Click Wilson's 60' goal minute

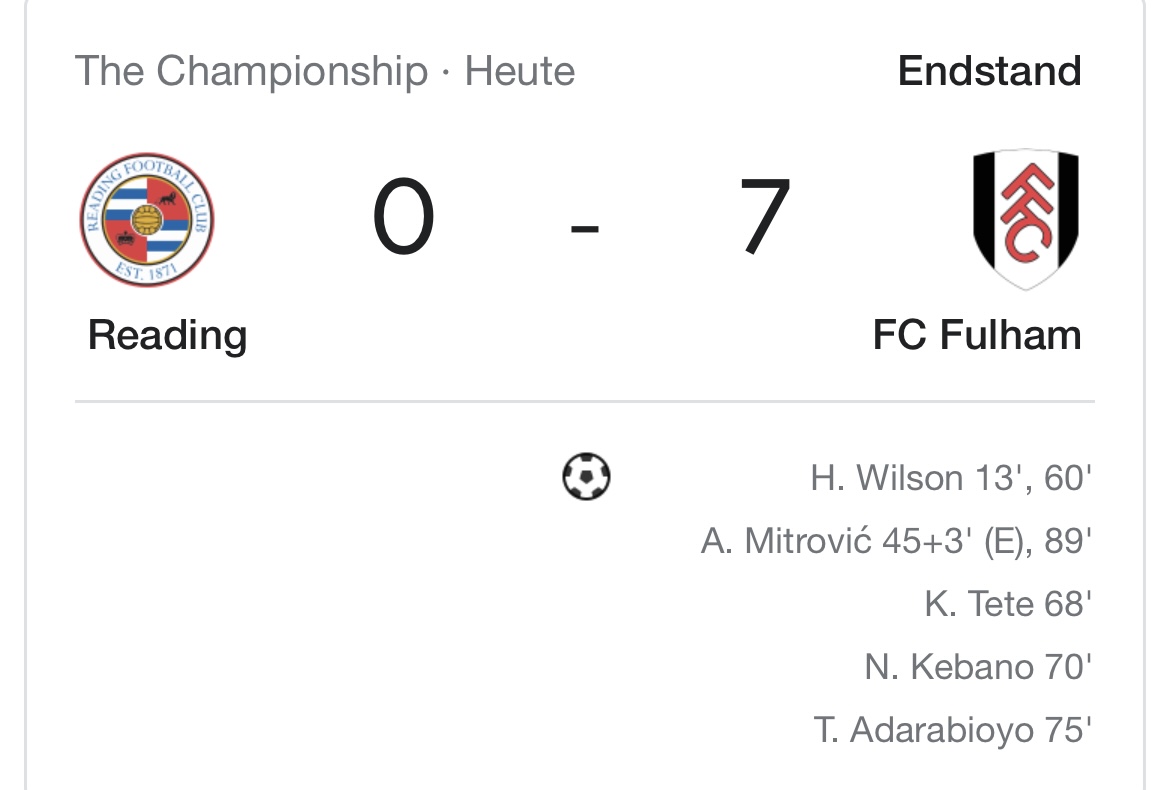click(x=1064, y=479)
